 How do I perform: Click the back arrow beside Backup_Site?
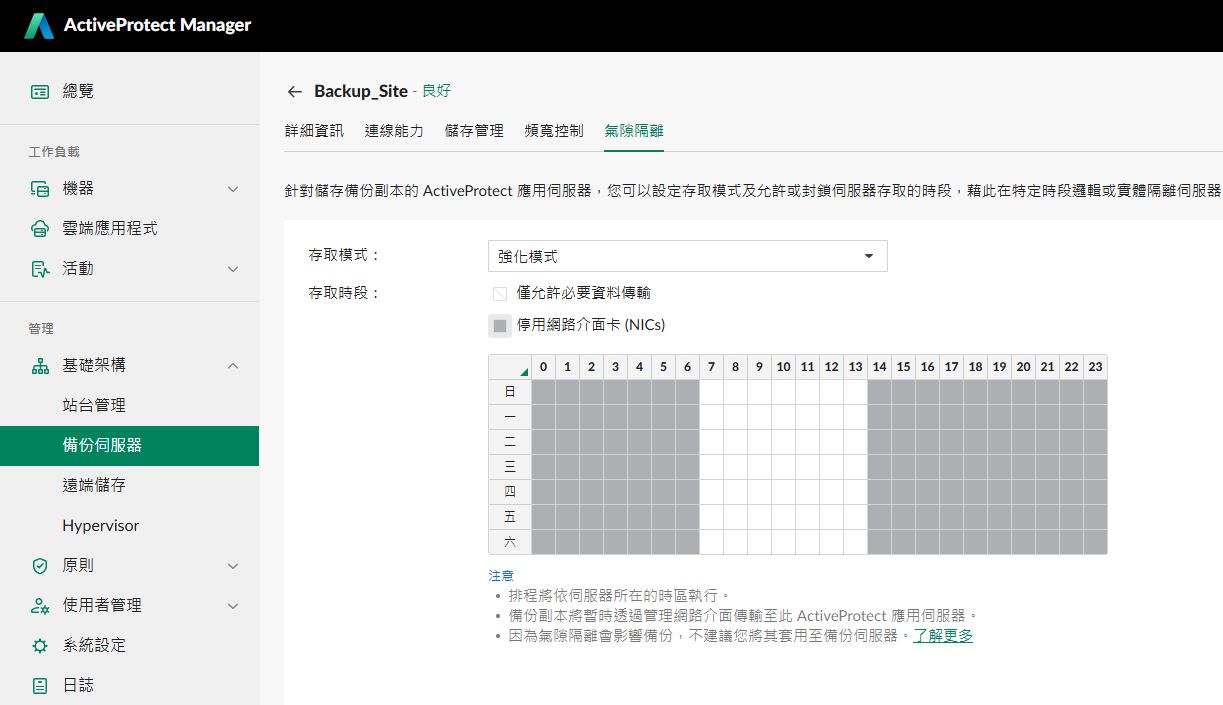(294, 91)
